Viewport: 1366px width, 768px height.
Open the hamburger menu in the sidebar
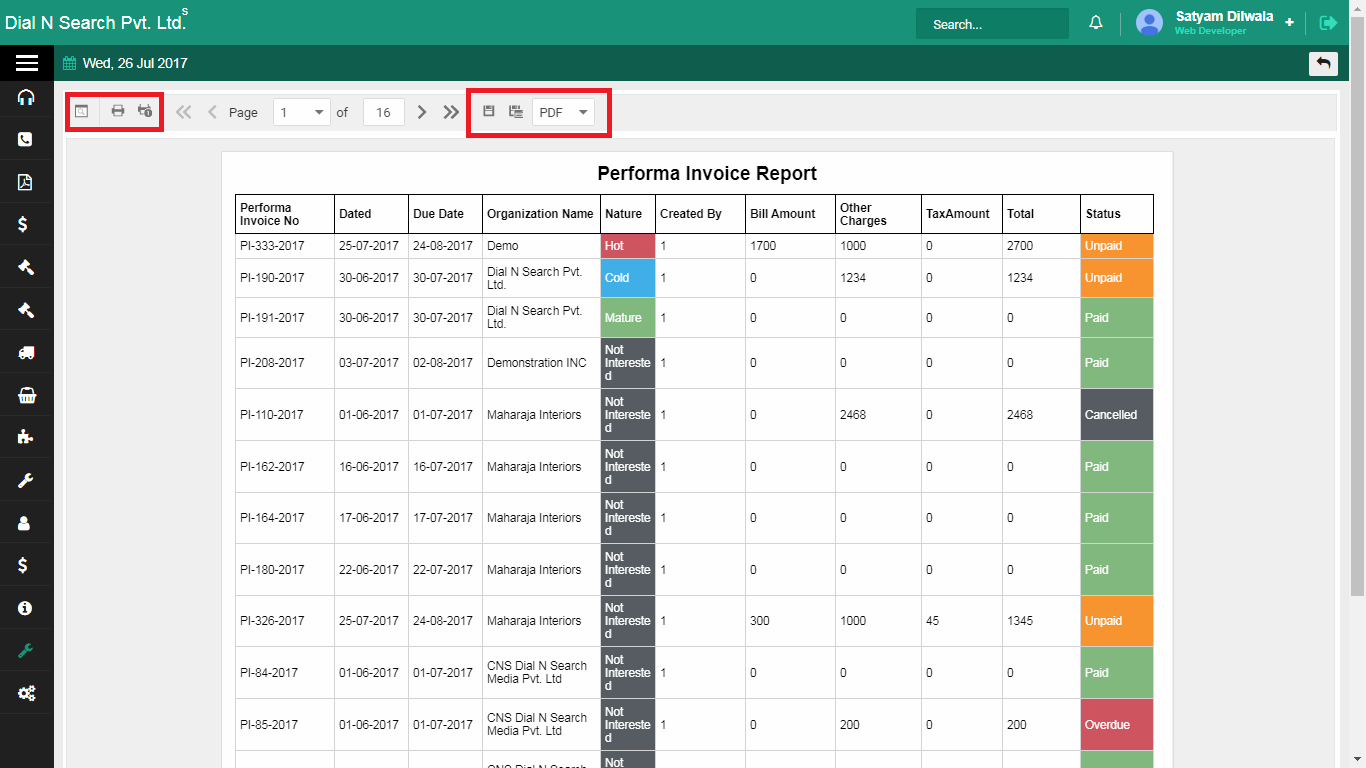(27, 63)
